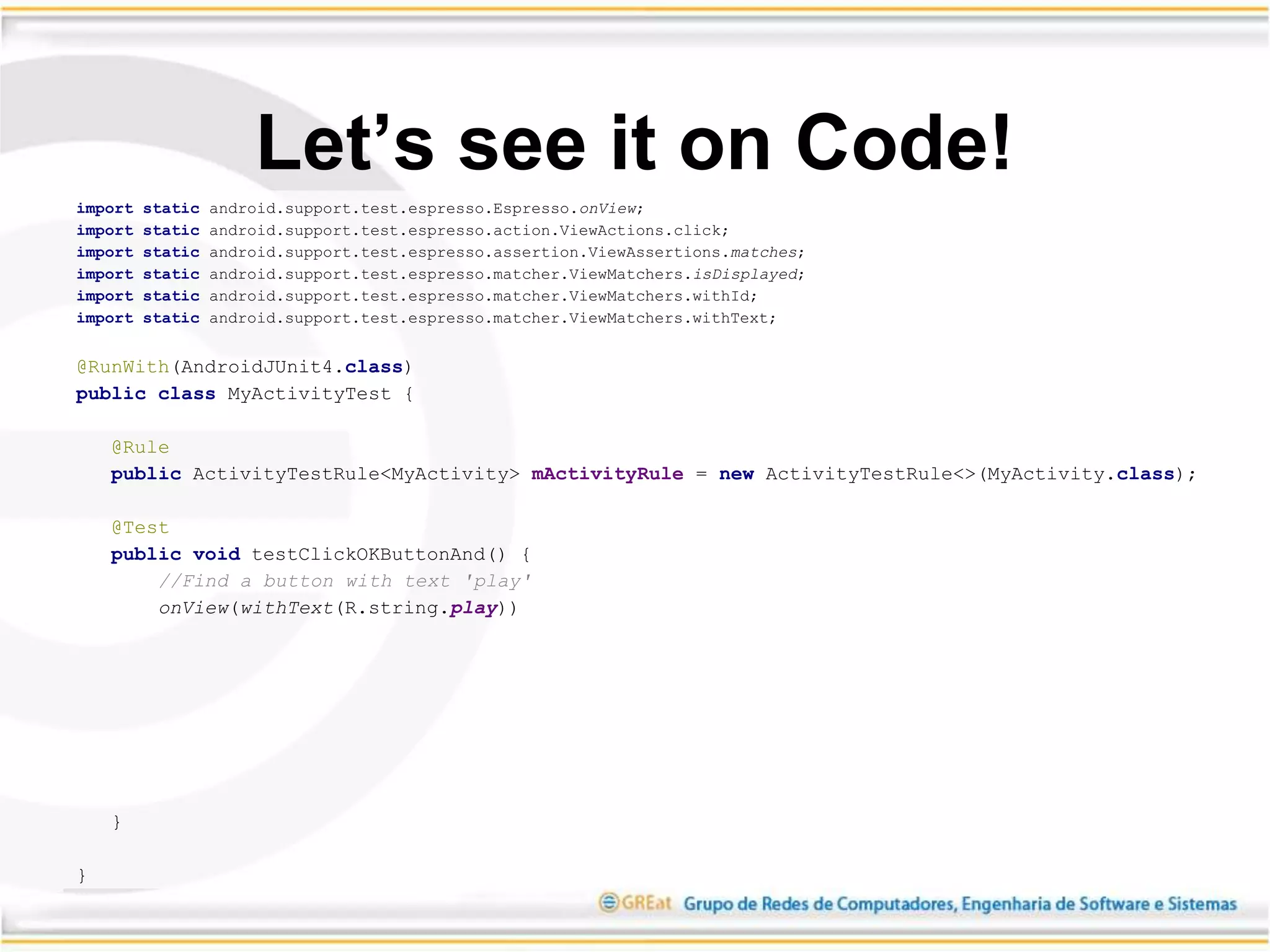Click the 'new' keyword in the rule declaration
The width and height of the screenshot is (1270, 952).
[736, 474]
